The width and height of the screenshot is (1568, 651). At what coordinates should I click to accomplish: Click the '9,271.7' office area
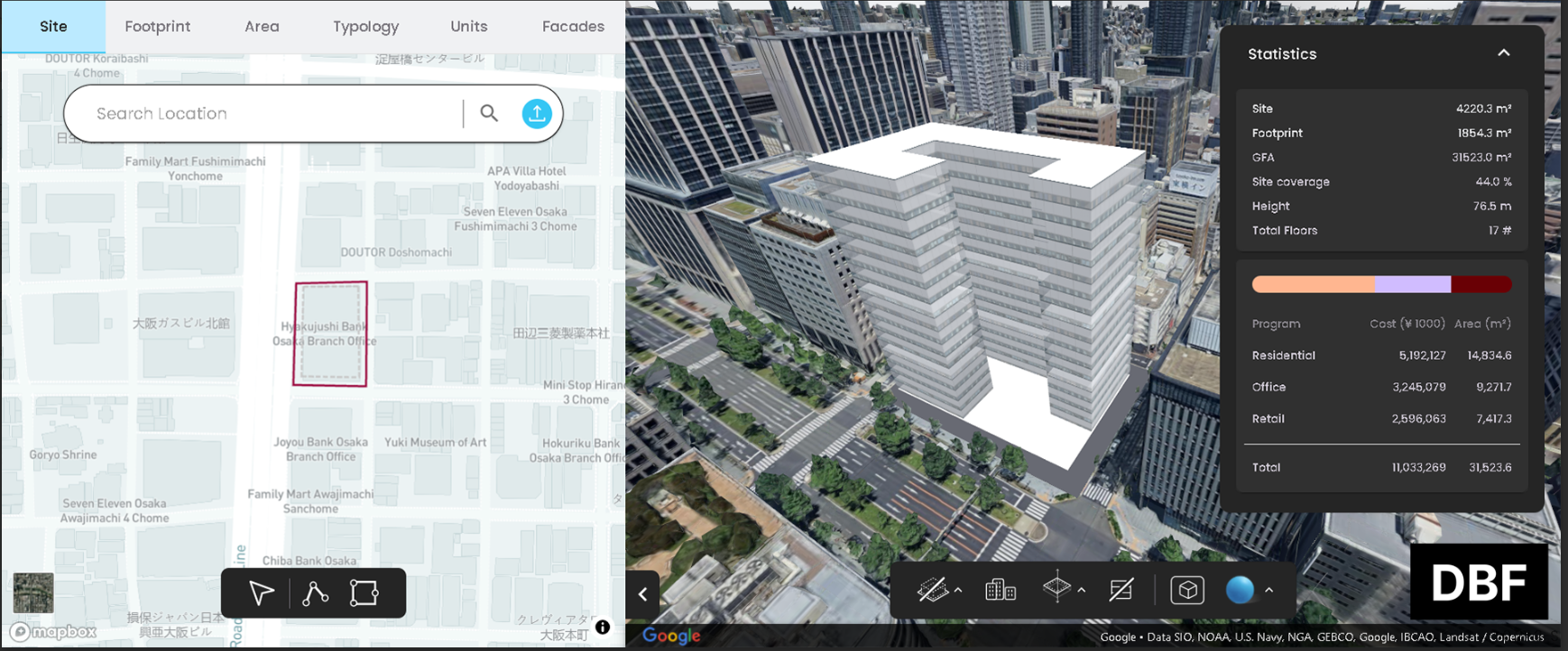(x=1494, y=387)
